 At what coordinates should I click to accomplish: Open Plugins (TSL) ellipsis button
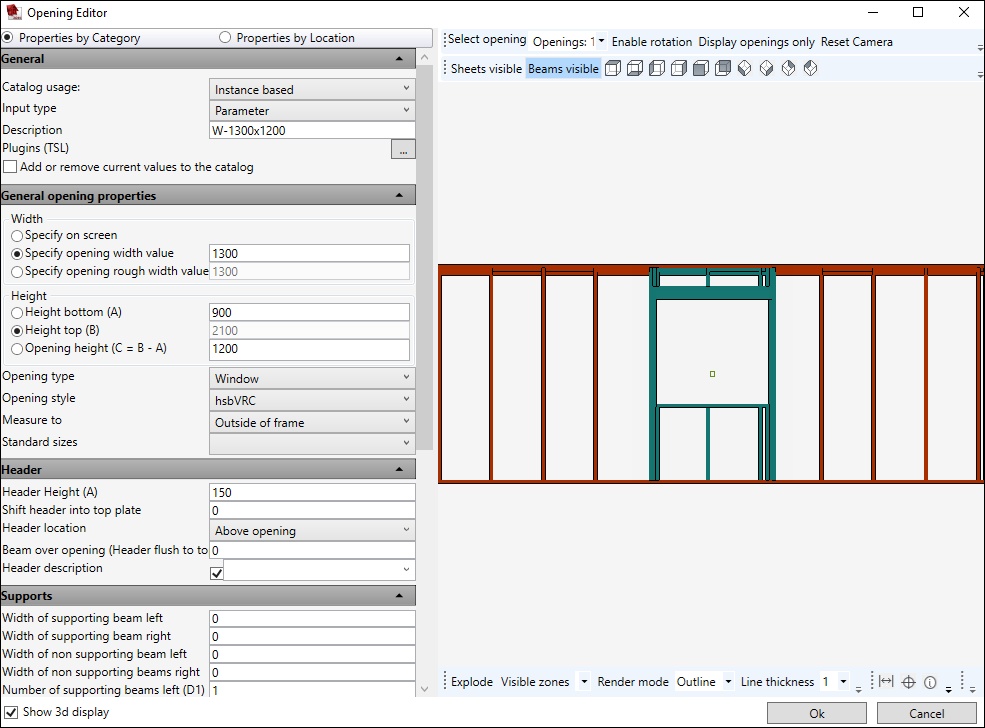point(403,149)
